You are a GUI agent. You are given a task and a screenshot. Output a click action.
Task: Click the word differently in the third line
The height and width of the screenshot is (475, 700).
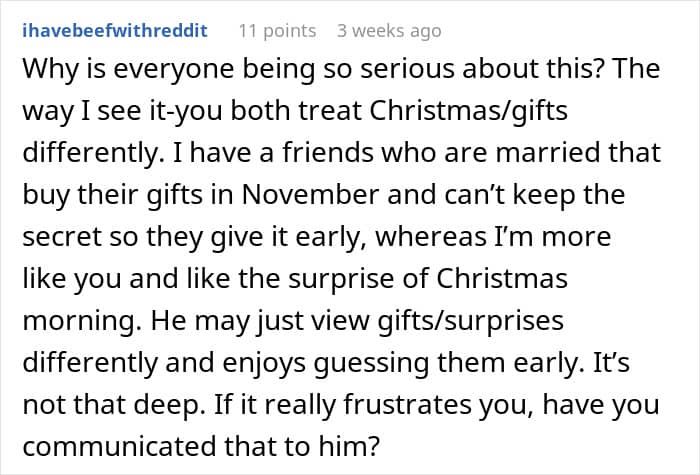coord(78,153)
